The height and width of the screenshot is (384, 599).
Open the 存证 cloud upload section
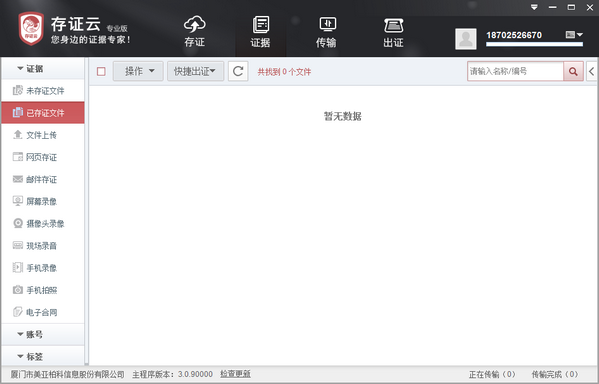tap(194, 32)
